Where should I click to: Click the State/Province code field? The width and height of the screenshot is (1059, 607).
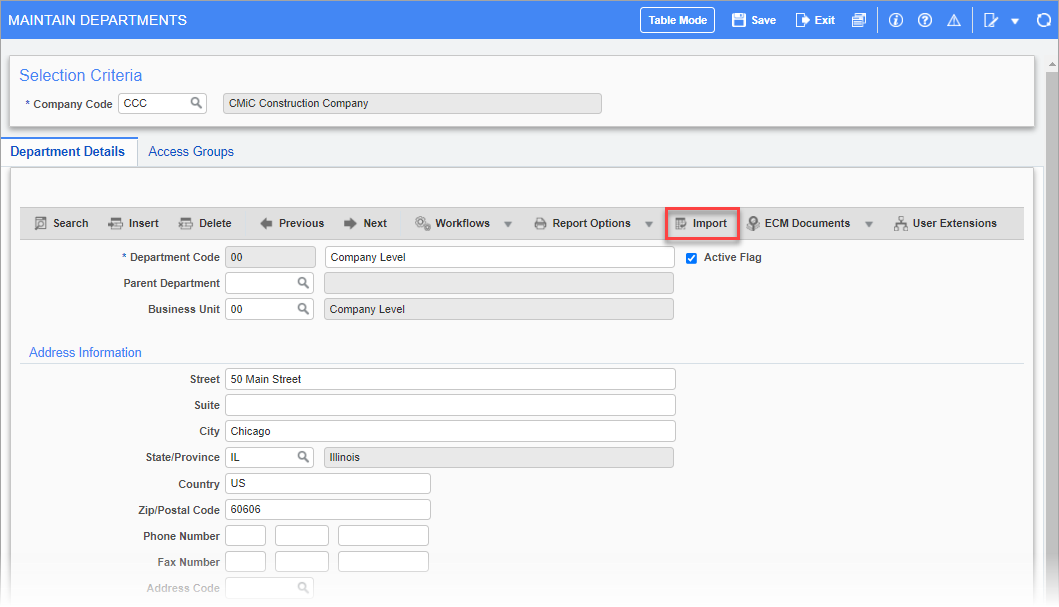coord(269,457)
